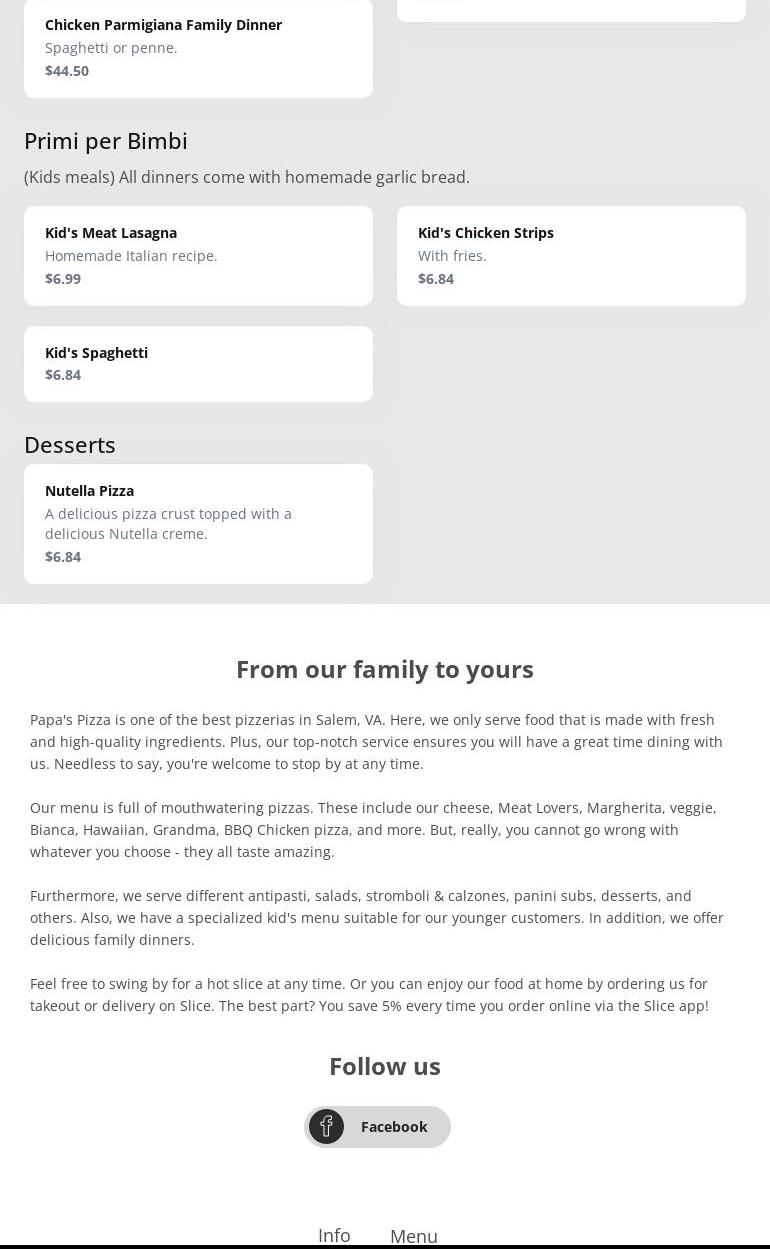Click the Desserts section heading
This screenshot has height=1249, width=770.
click(70, 445)
